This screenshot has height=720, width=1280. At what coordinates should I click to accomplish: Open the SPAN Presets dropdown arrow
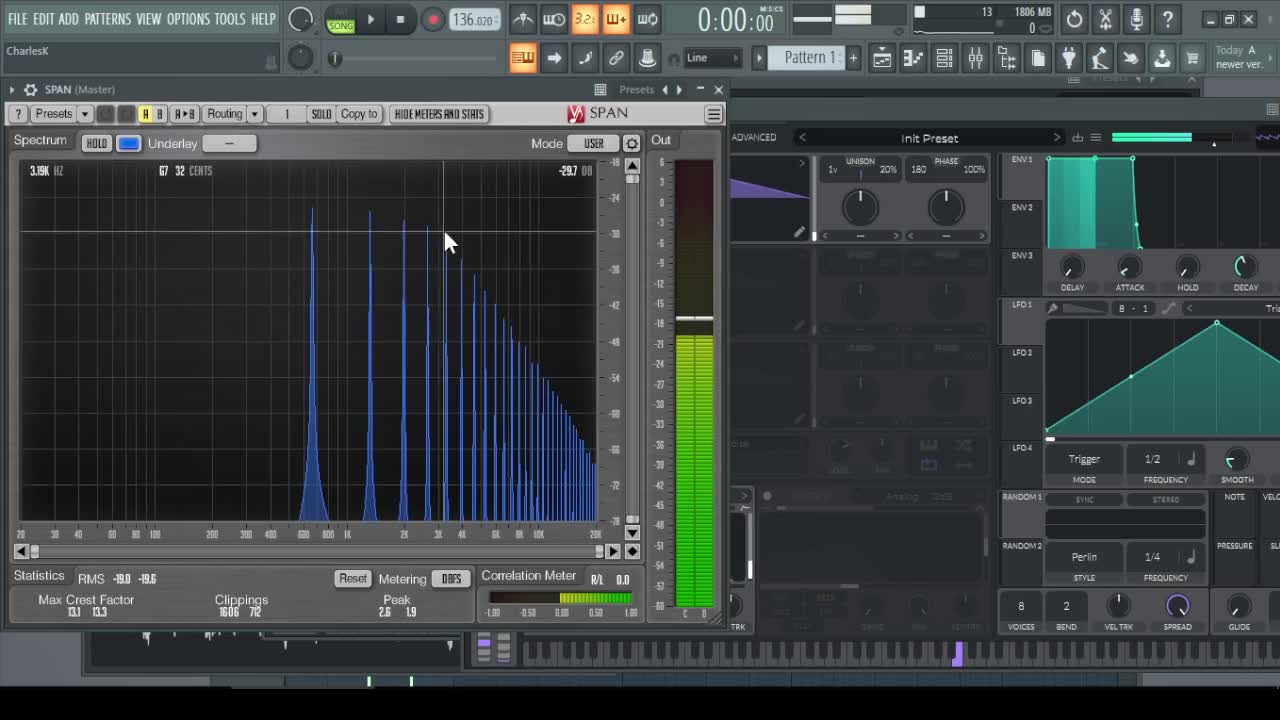[x=84, y=114]
